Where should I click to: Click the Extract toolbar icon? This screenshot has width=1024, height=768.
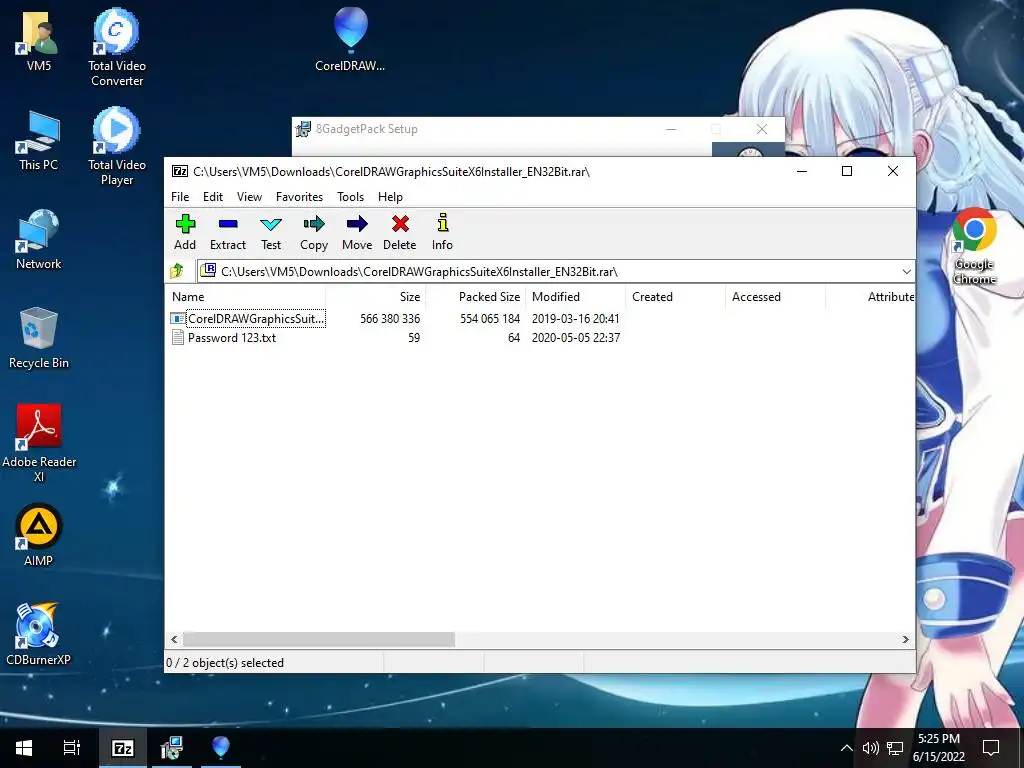(227, 232)
